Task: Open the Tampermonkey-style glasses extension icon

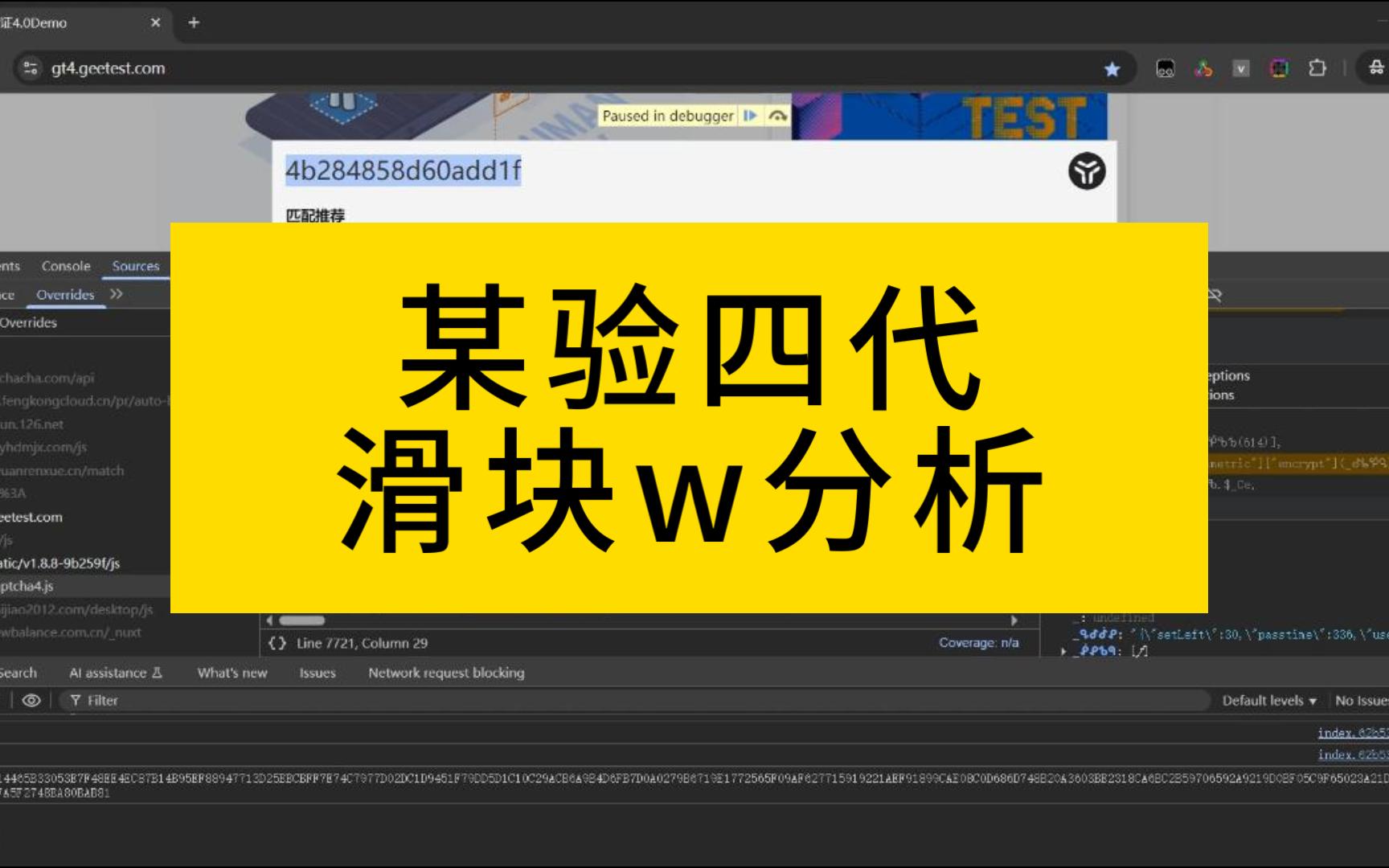Action: click(x=1165, y=69)
